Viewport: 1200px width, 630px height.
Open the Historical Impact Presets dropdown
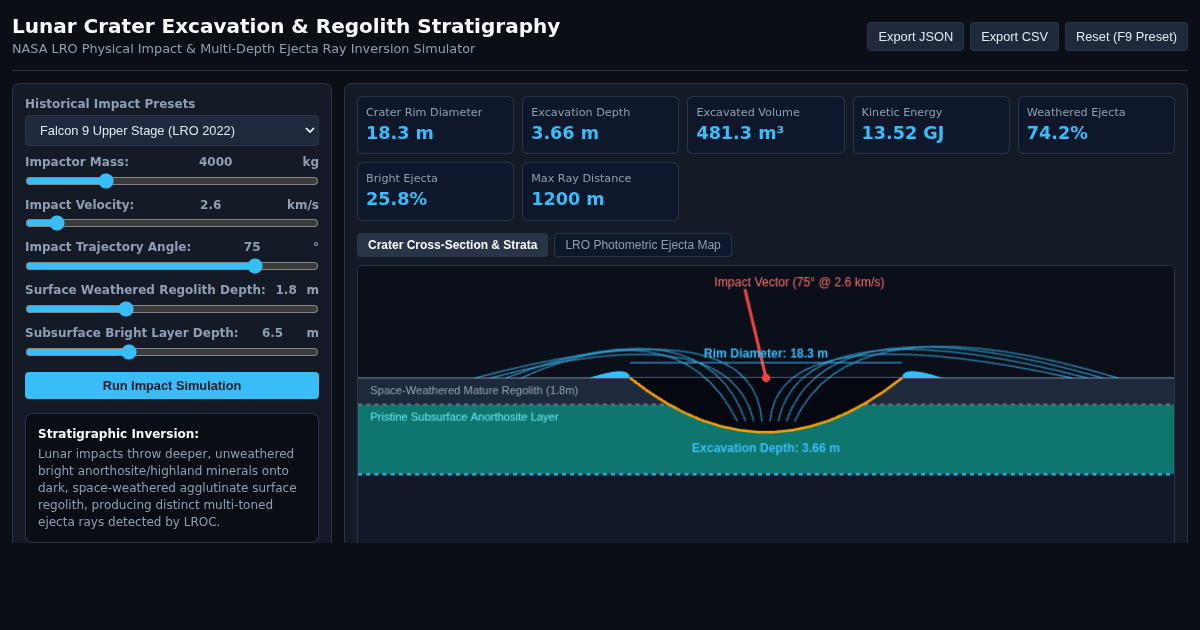pyautogui.click(x=172, y=130)
